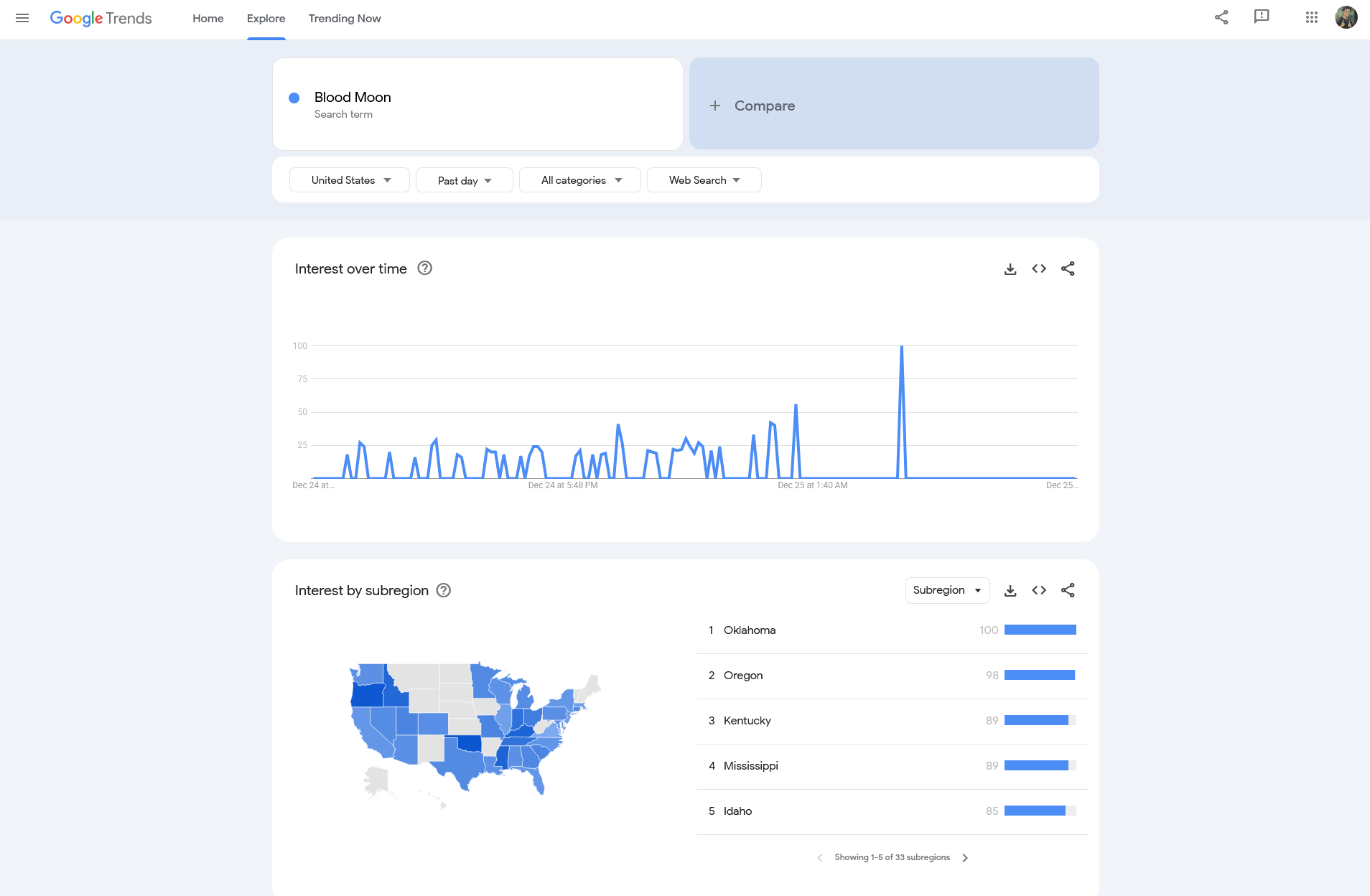Click the Google Trends logo
This screenshot has width=1370, height=896.
[x=101, y=18]
